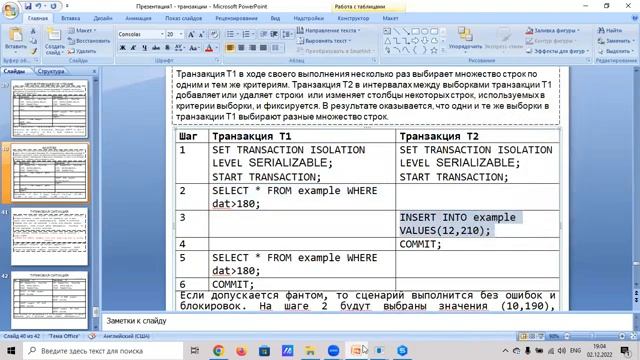Toggle underline (Ч) formatting

144,48
